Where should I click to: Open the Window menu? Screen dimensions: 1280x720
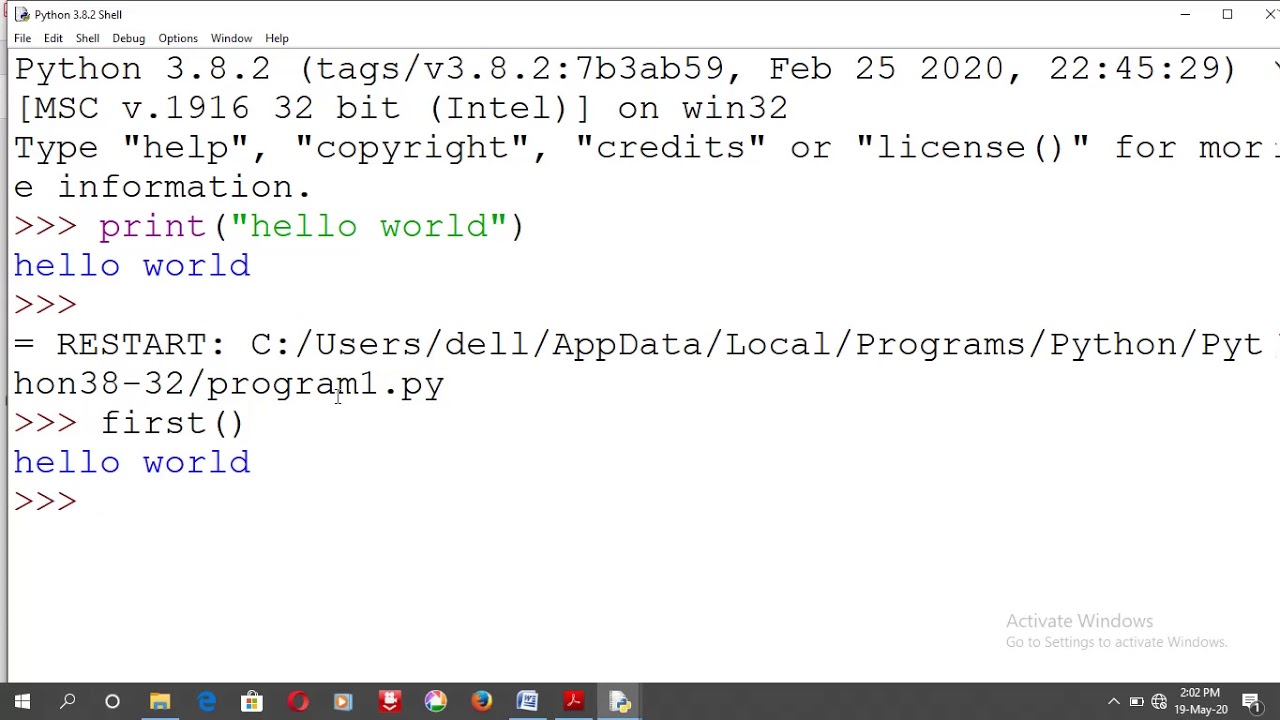(x=231, y=38)
